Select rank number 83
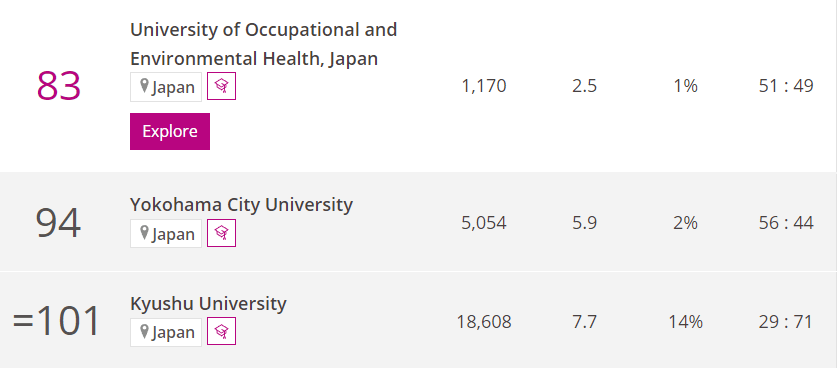 (x=58, y=86)
